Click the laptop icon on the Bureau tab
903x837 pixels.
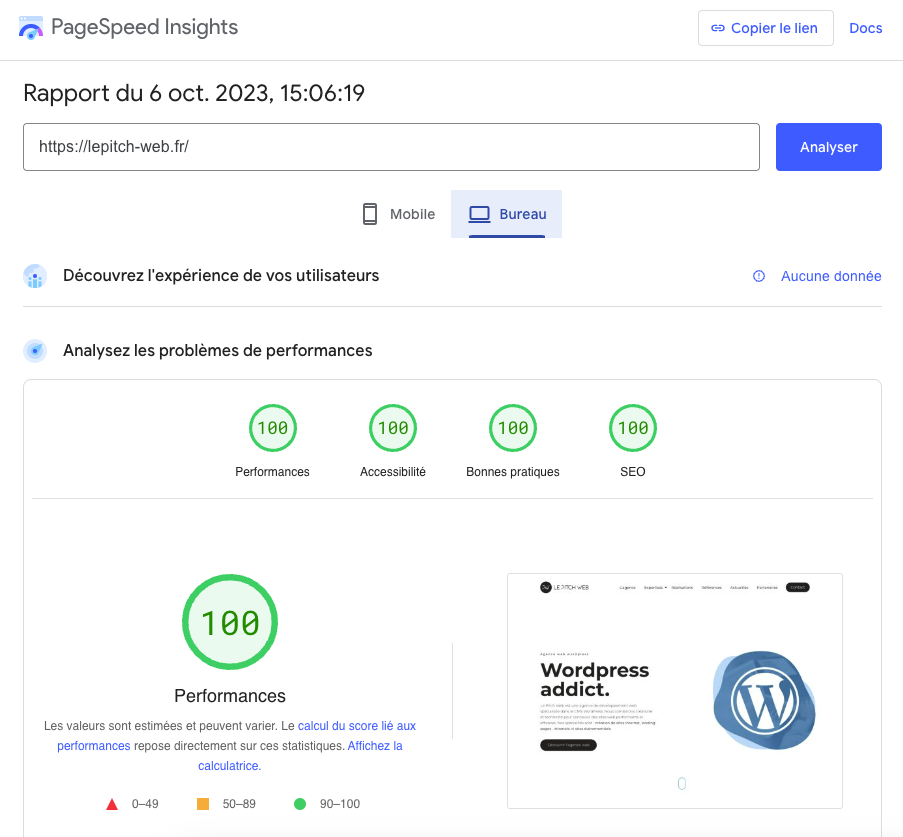coord(479,214)
